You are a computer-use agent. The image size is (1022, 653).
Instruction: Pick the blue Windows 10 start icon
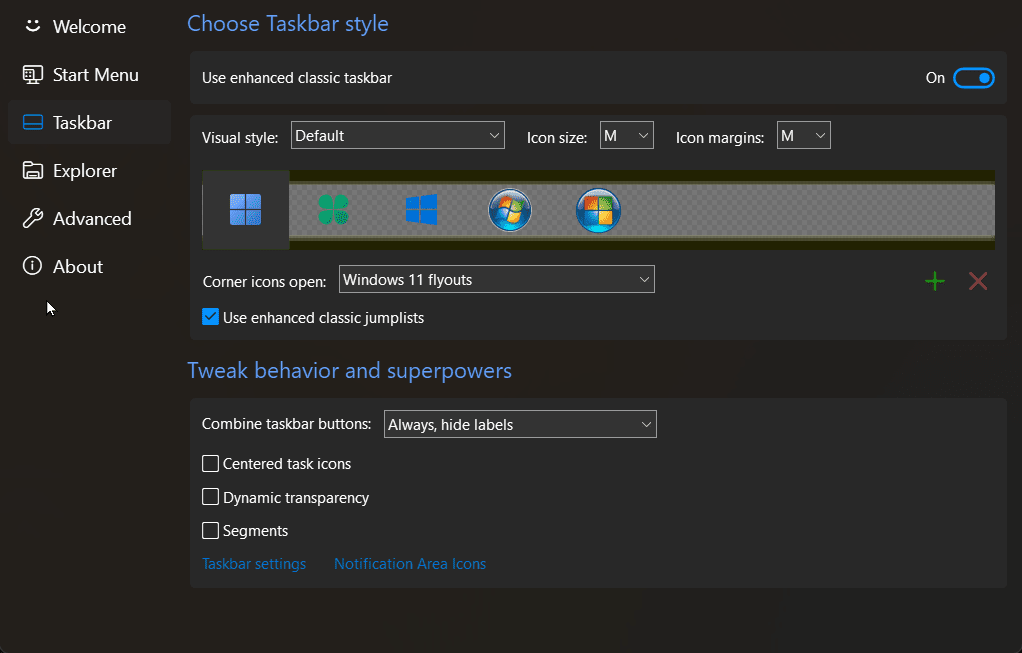click(421, 210)
